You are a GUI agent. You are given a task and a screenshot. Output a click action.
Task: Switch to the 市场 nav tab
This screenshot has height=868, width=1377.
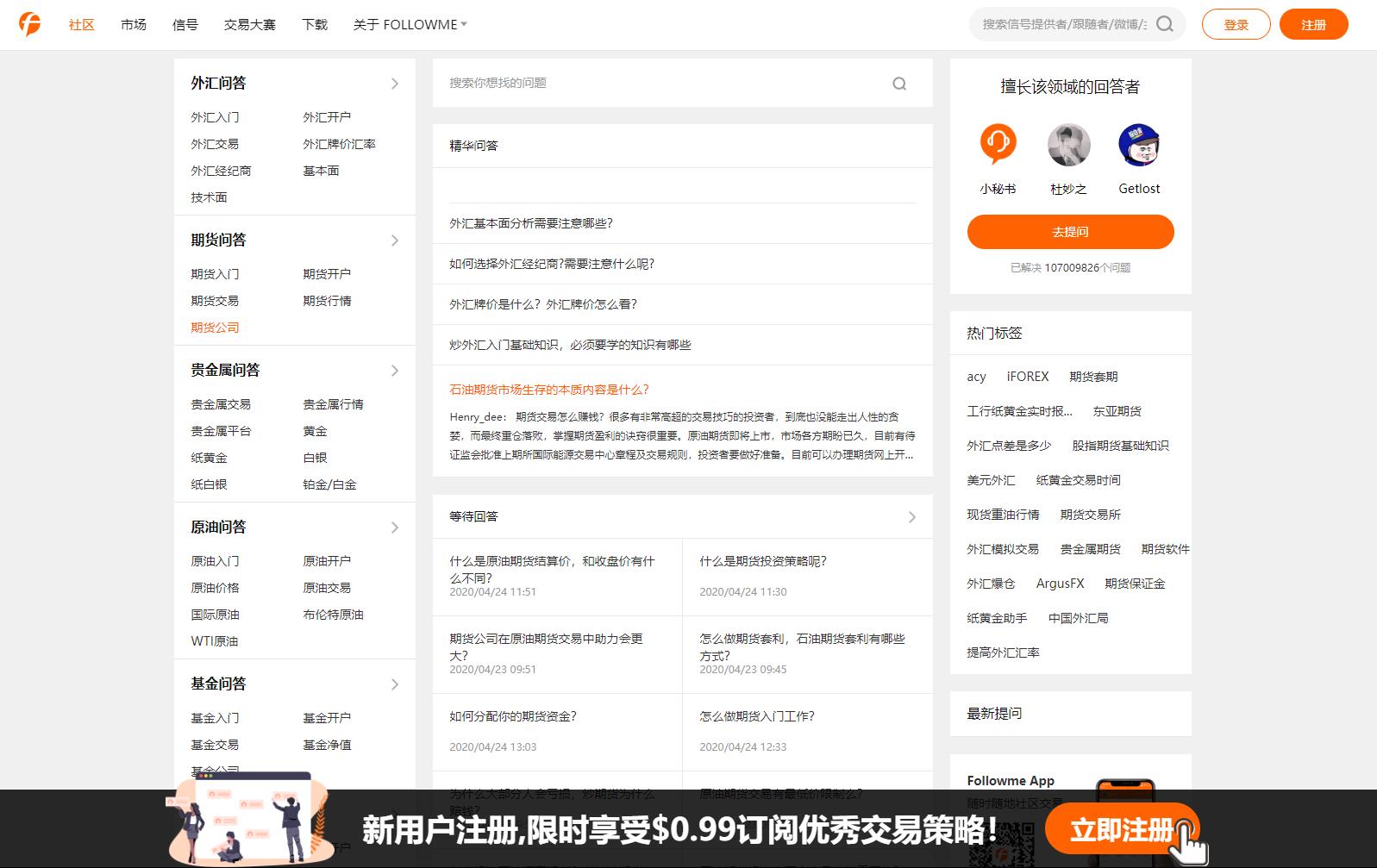134,25
